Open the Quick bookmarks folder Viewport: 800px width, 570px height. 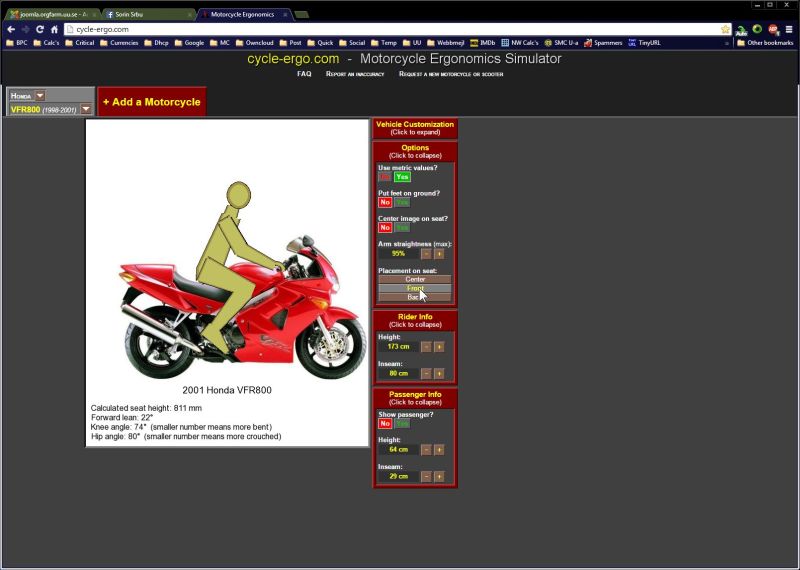(x=320, y=43)
